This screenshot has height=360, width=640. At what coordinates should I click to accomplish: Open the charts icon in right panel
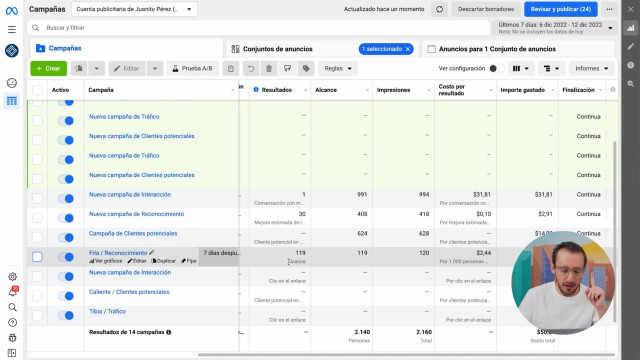(x=631, y=28)
